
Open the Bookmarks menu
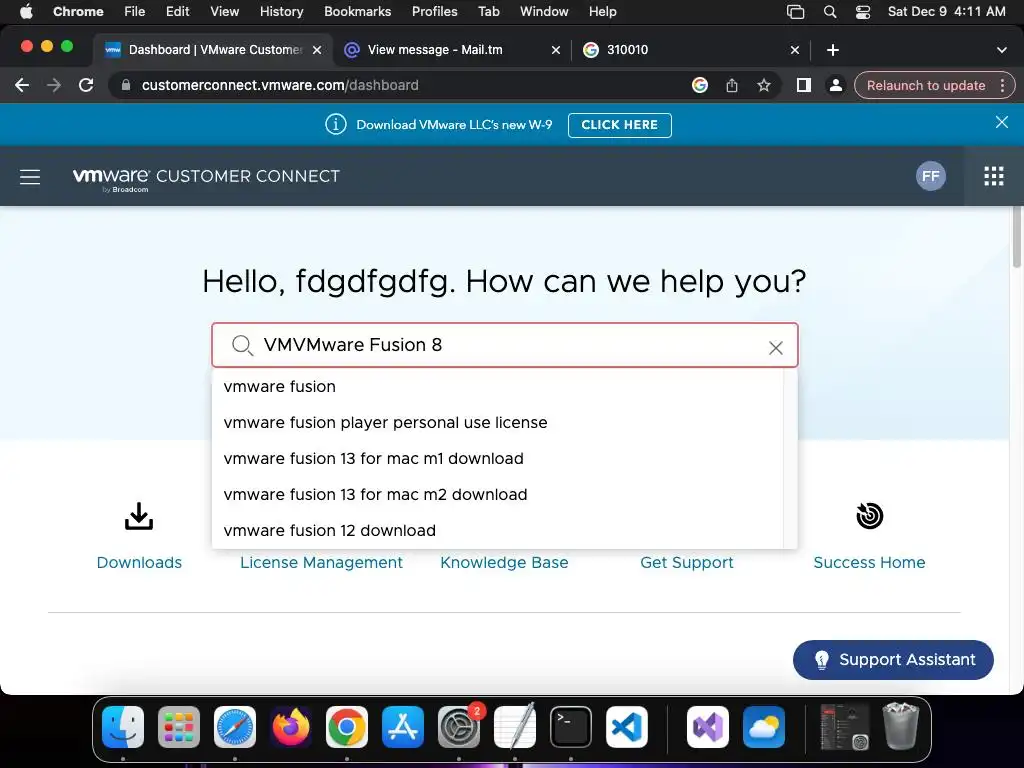click(357, 12)
